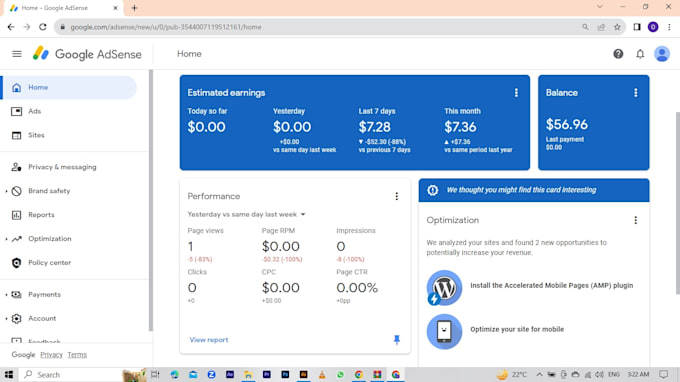Image resolution: width=680 pixels, height=382 pixels.
Task: Click the Reports chart icon
Action: tap(16, 215)
